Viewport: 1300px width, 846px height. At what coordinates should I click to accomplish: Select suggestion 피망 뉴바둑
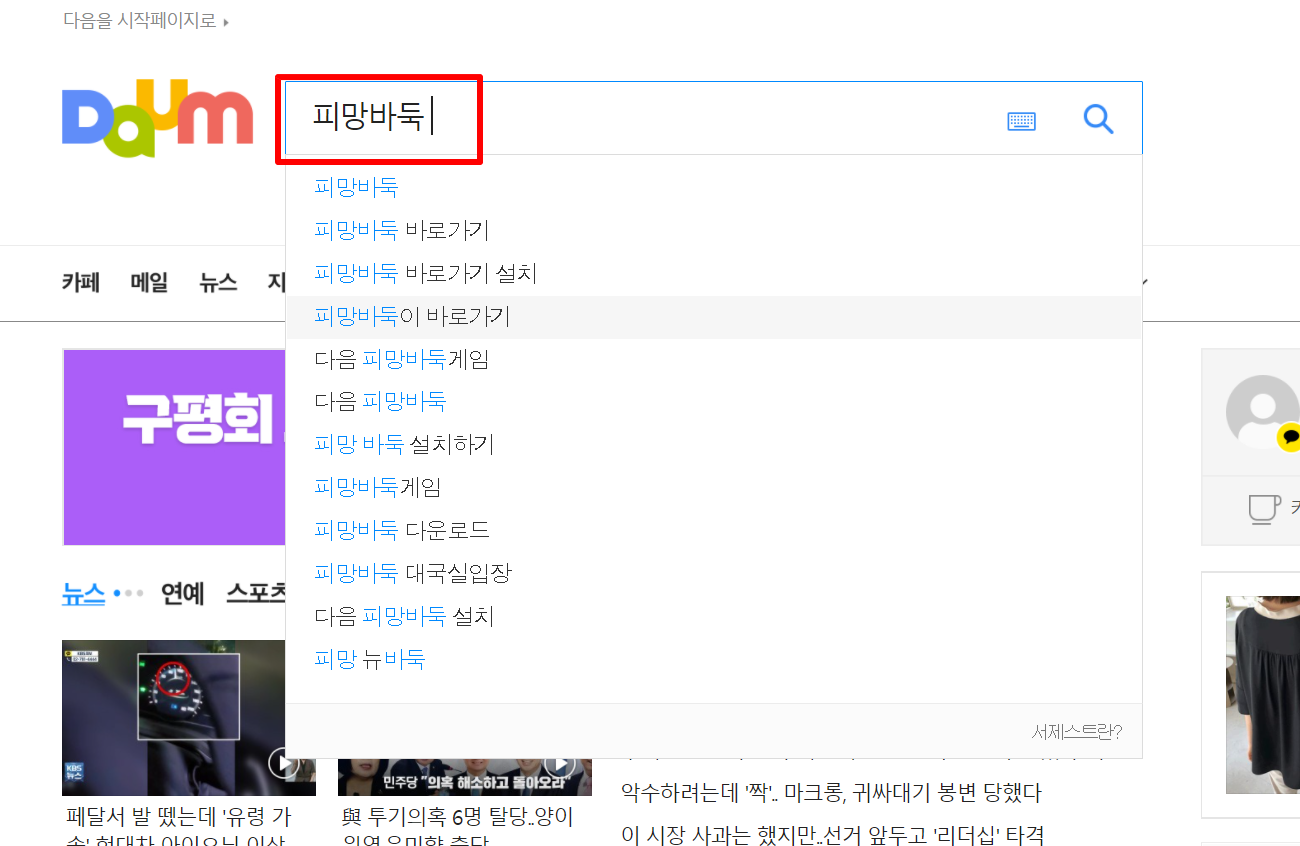click(x=714, y=660)
